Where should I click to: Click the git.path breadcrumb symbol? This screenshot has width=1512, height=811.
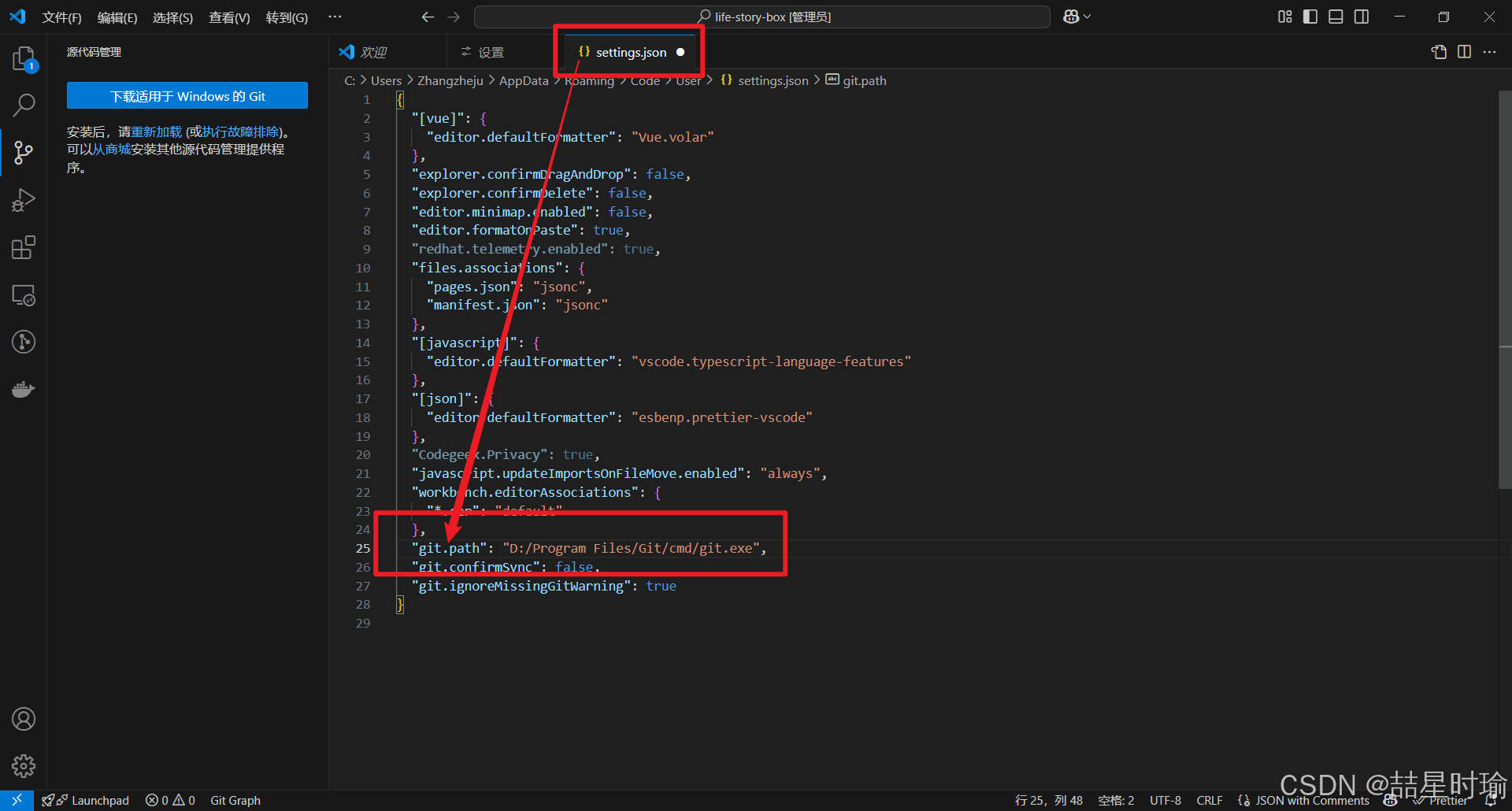[x=856, y=80]
